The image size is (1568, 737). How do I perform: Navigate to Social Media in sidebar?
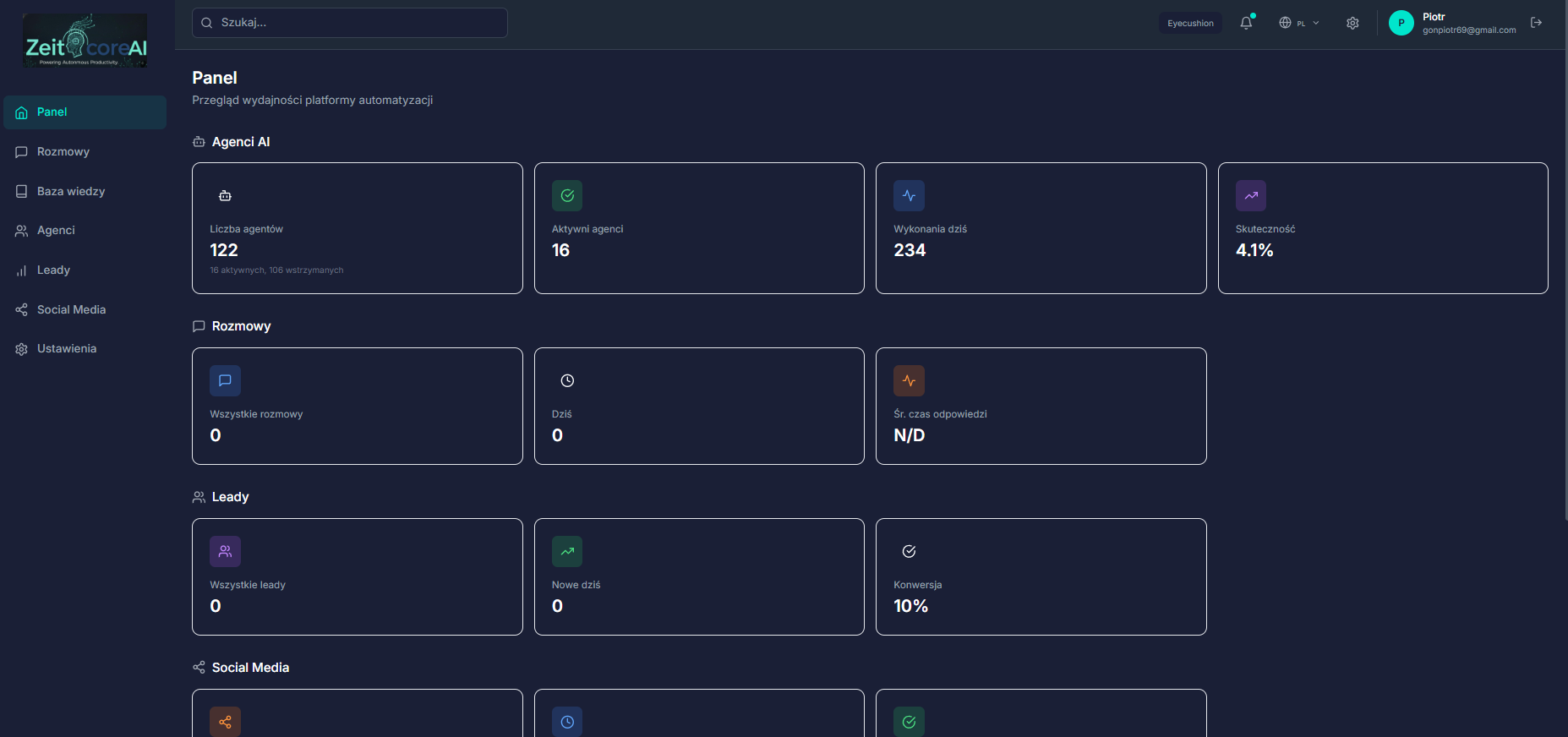click(x=85, y=310)
